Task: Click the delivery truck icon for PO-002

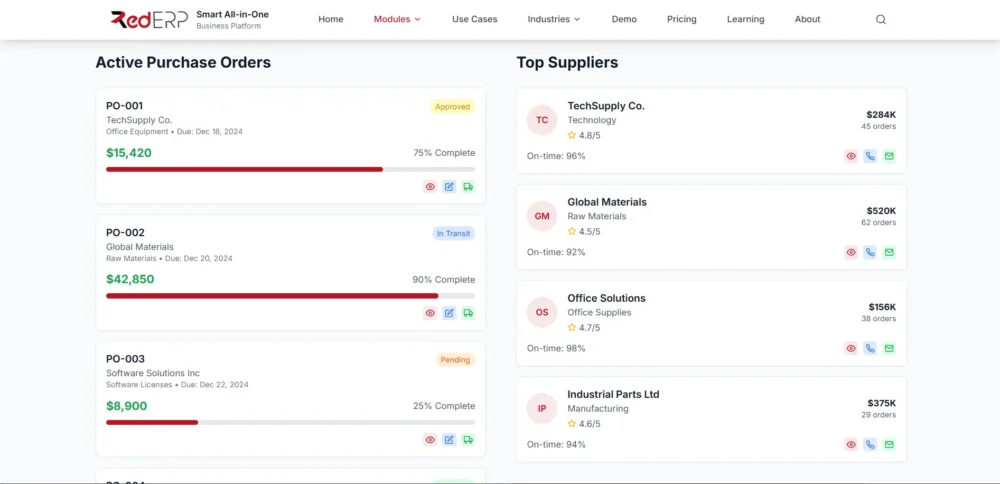Action: 468,313
